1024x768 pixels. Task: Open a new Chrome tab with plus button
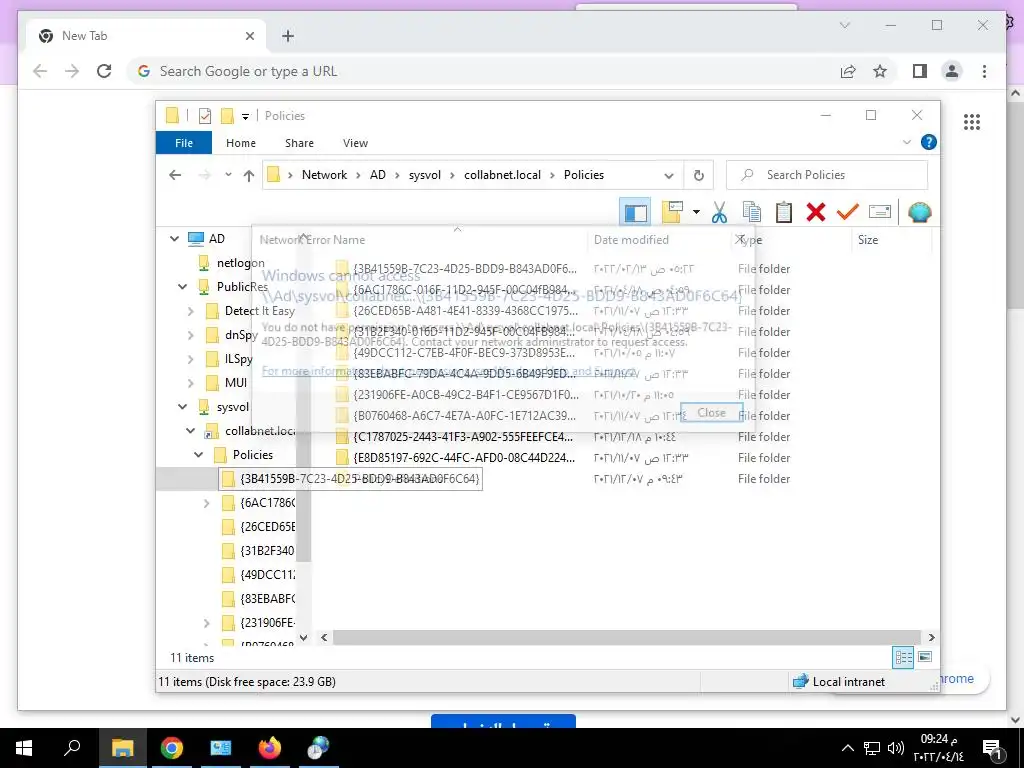287,36
